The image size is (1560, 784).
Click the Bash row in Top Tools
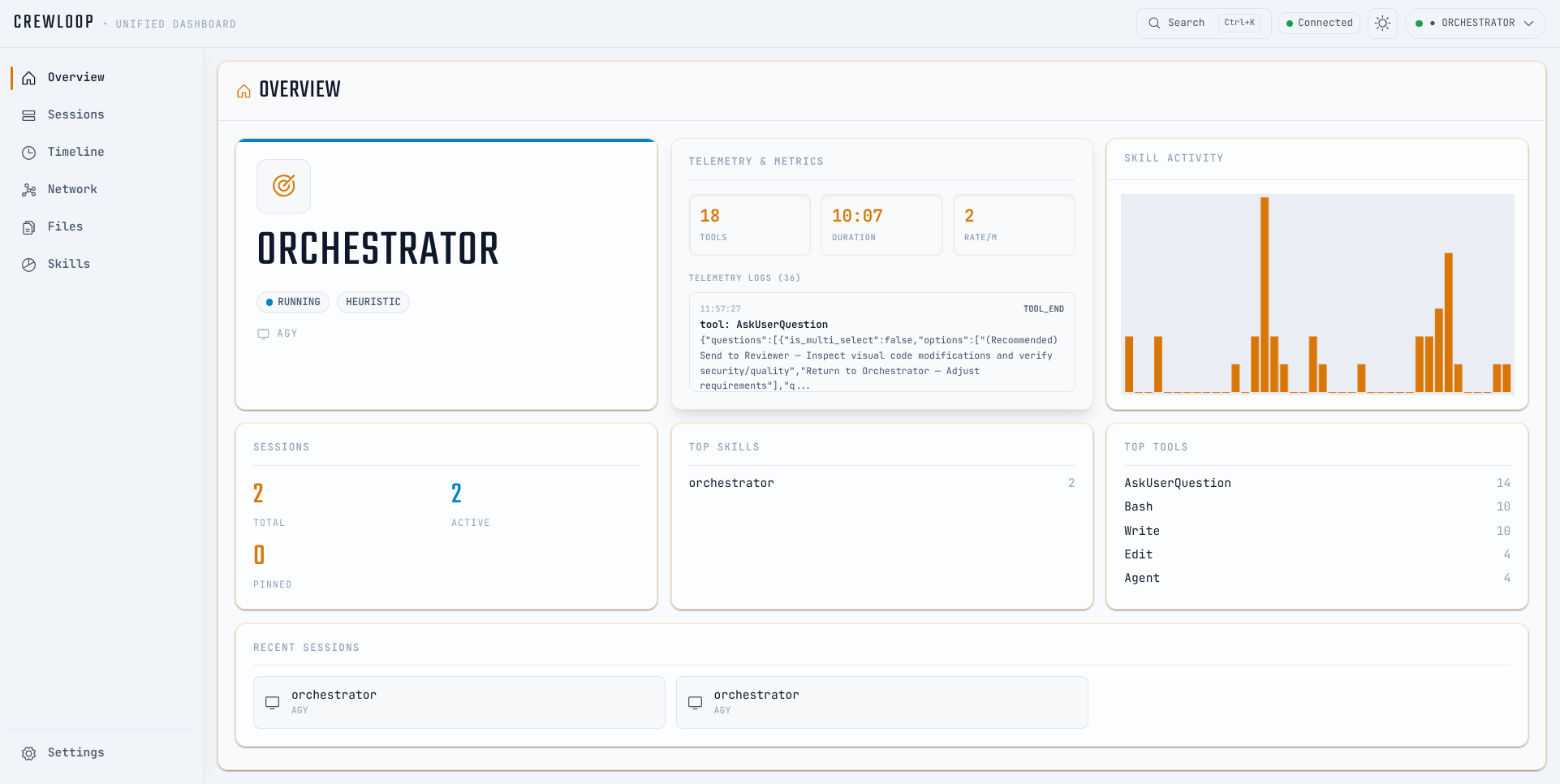(x=1317, y=506)
